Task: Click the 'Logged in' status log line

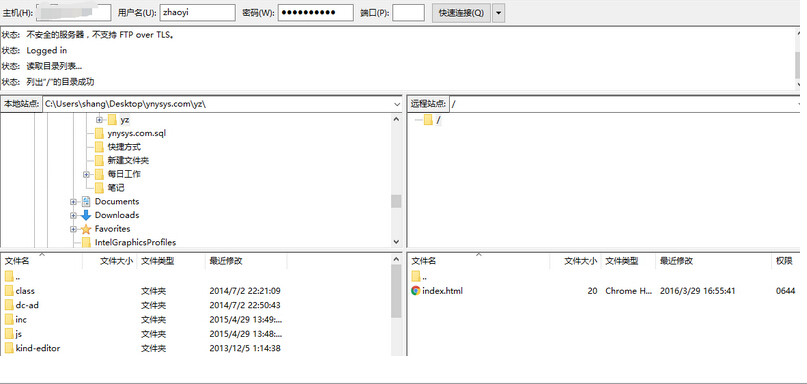Action: 47,50
